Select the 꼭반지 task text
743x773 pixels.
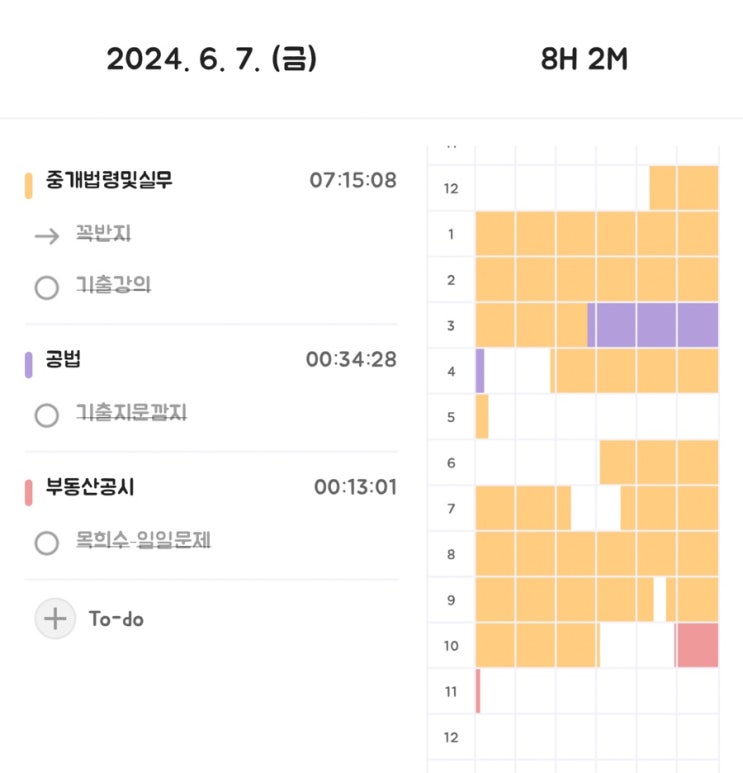[104, 235]
